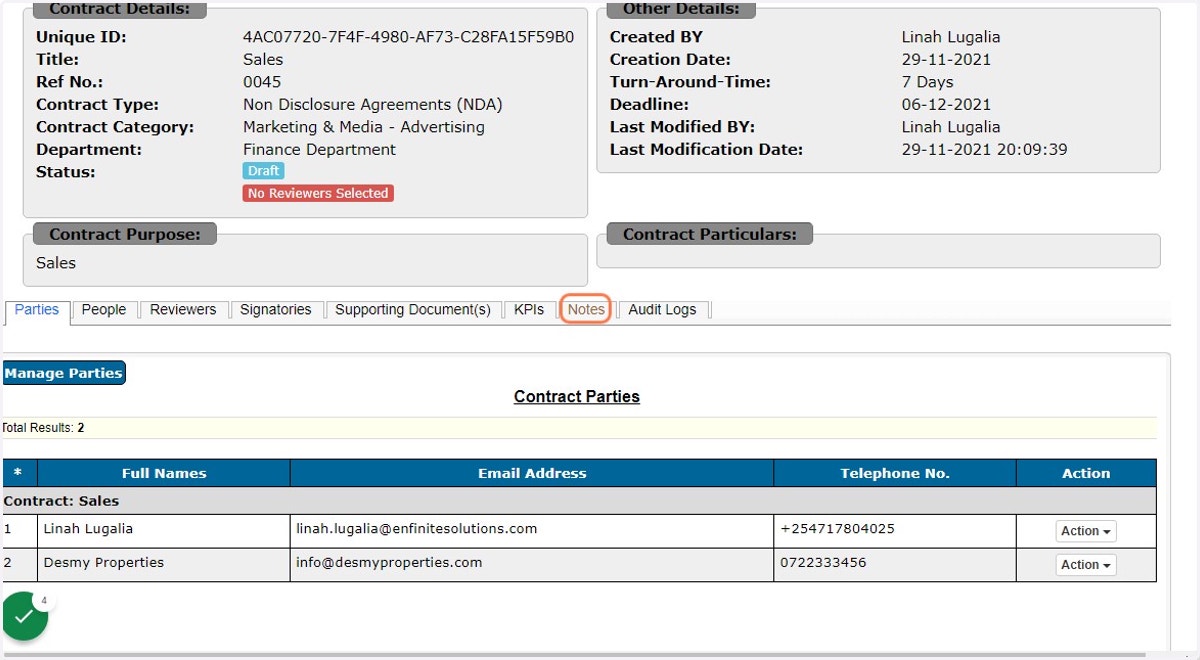Screen dimensions: 1200x660
Task: Select the Telephone No. column header
Action: 895,473
